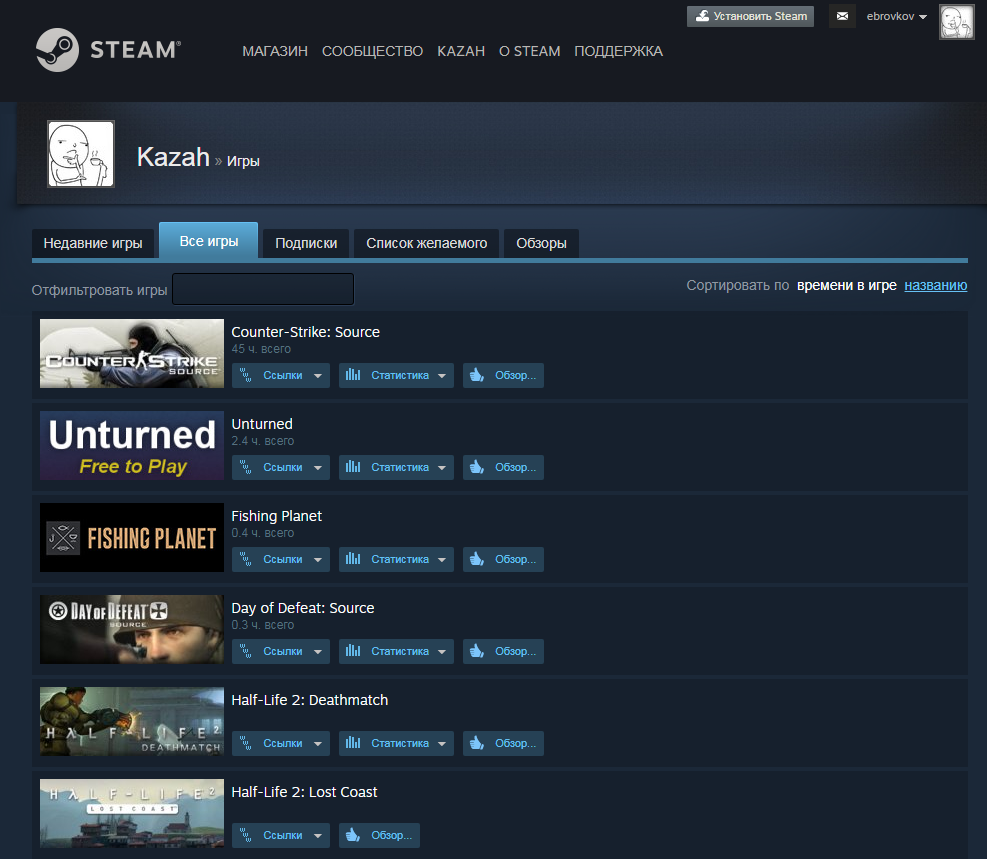
Task: Open СООБЩЕСТВО menu
Action: pos(373,51)
